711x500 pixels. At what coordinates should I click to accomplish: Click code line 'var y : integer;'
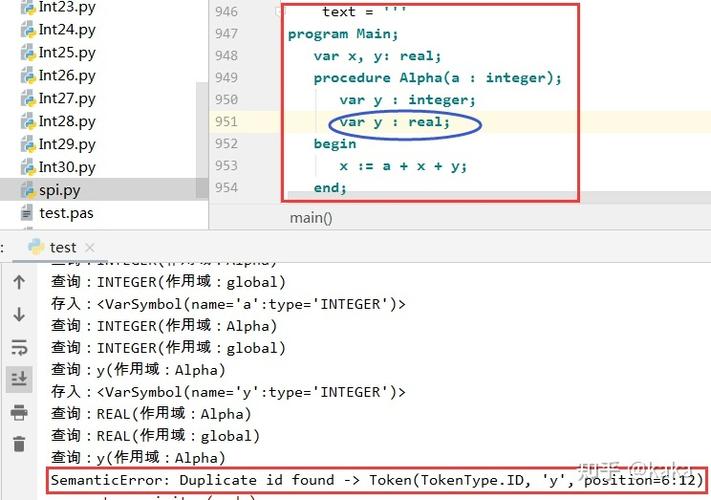pyautogui.click(x=407, y=100)
